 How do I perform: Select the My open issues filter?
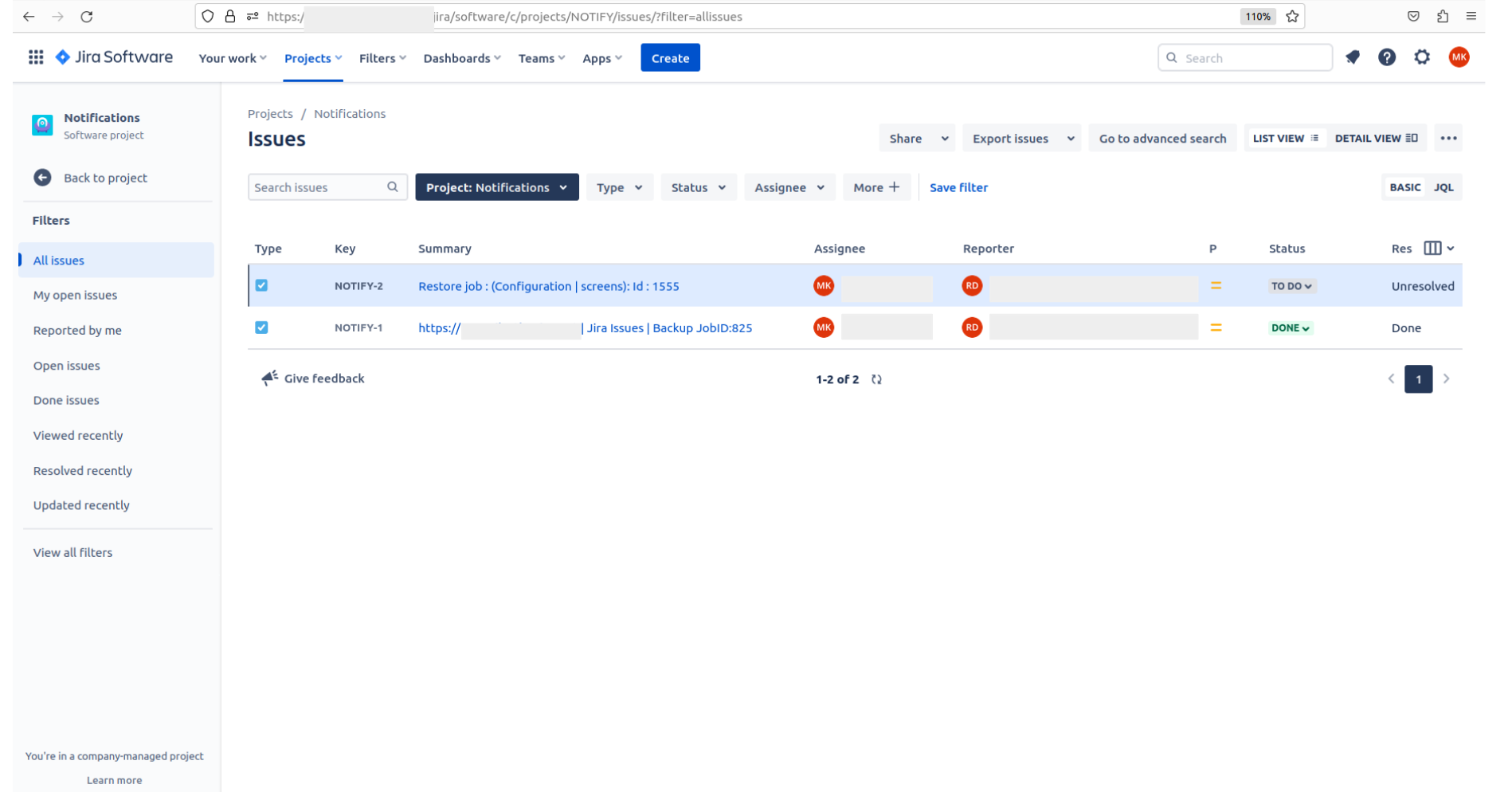[75, 295]
